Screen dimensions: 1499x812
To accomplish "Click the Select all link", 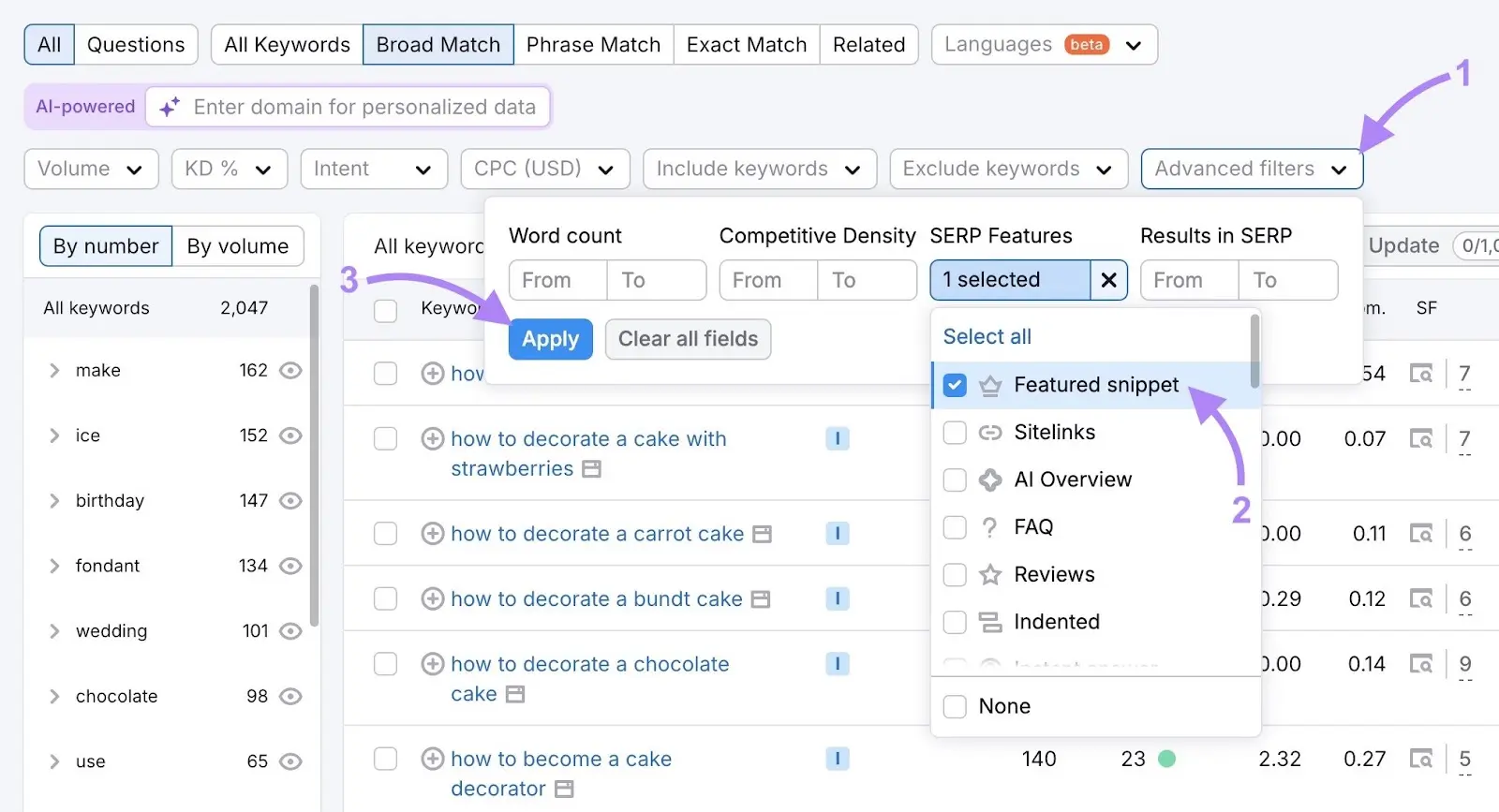I will point(987,336).
